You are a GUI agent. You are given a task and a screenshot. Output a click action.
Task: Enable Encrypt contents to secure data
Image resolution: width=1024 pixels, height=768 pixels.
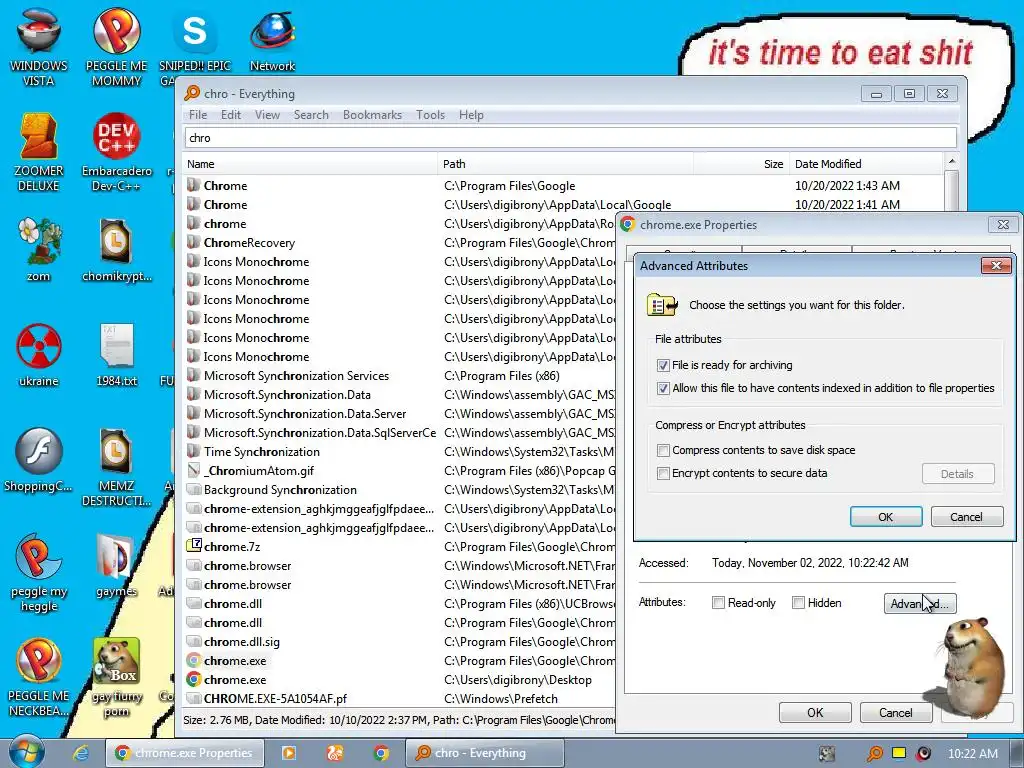click(x=663, y=473)
